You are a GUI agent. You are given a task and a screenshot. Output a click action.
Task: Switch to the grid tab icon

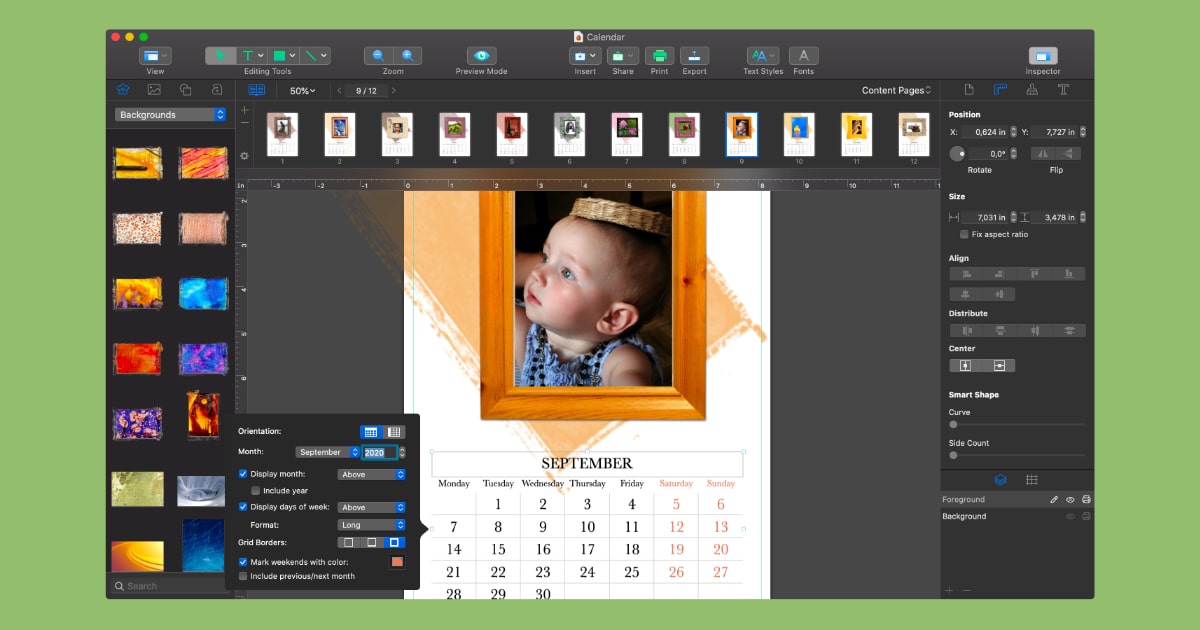tap(1032, 480)
